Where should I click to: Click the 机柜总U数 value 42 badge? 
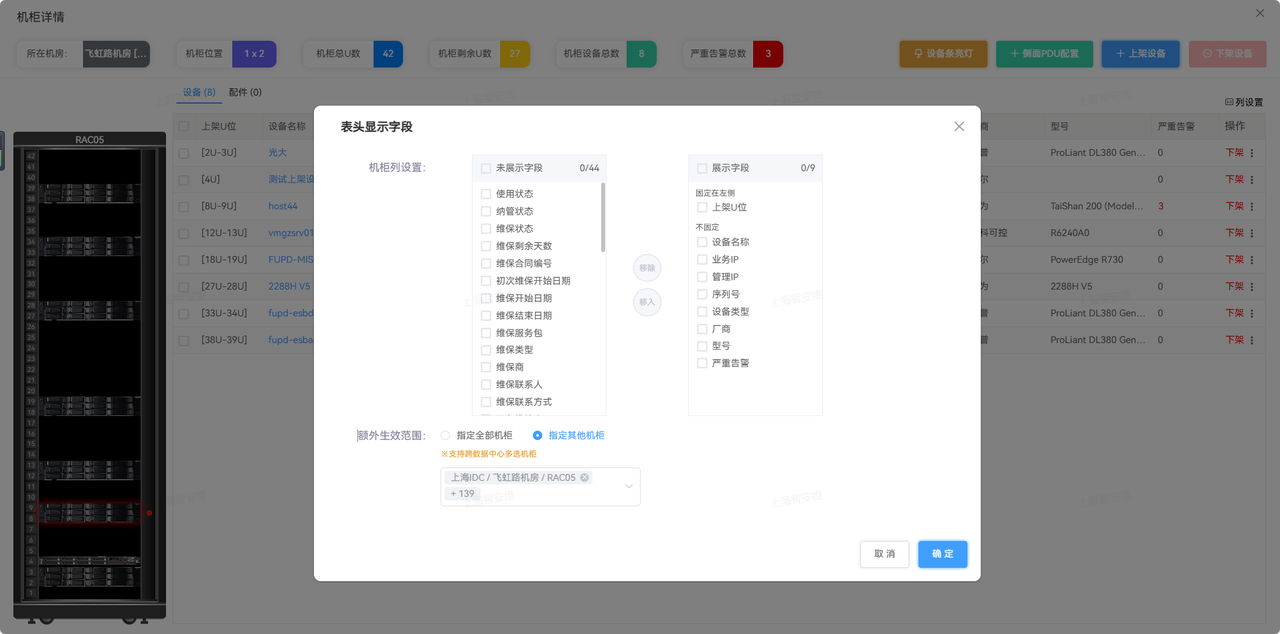click(x=388, y=54)
